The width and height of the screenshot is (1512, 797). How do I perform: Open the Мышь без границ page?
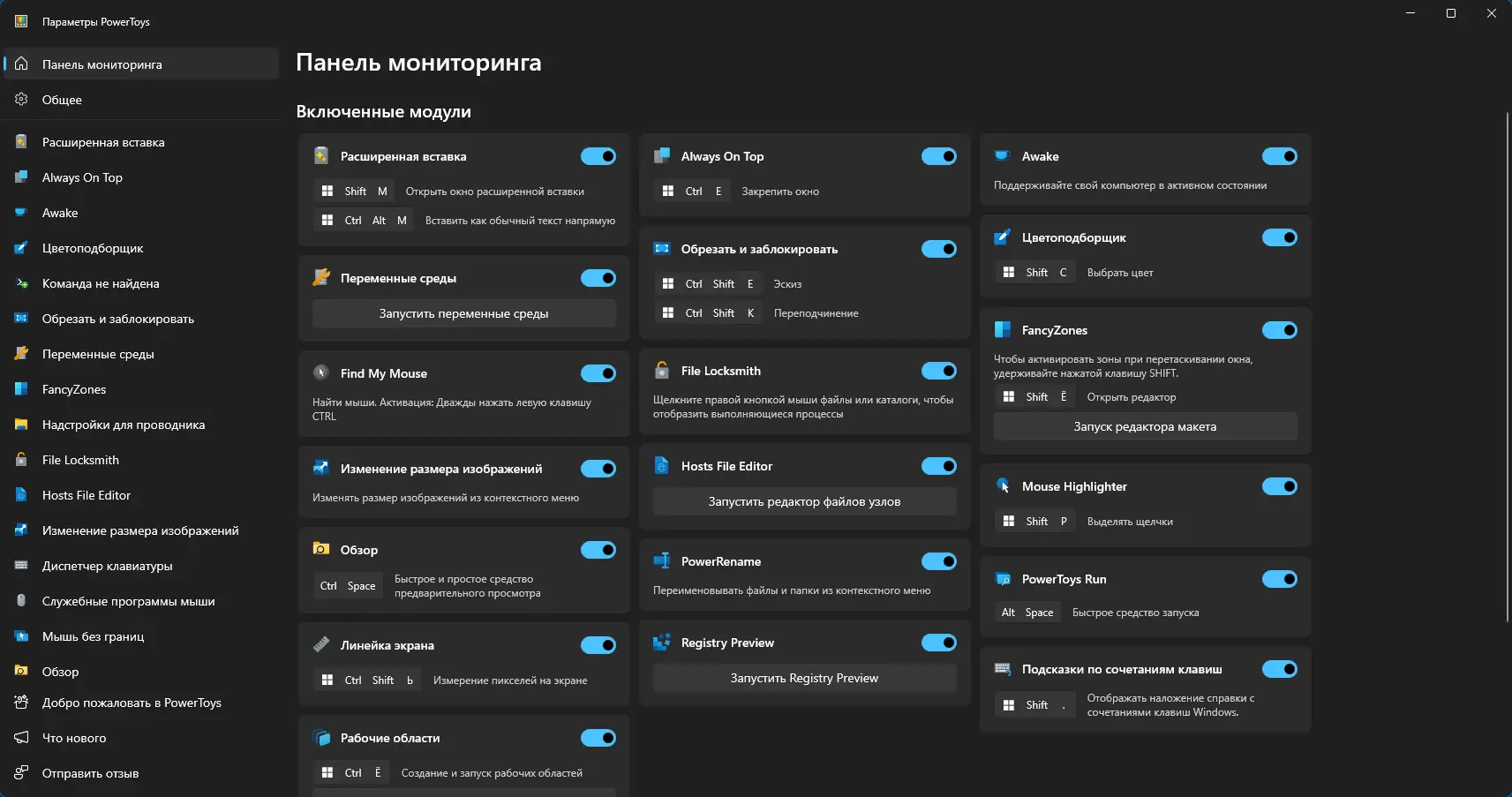(93, 636)
